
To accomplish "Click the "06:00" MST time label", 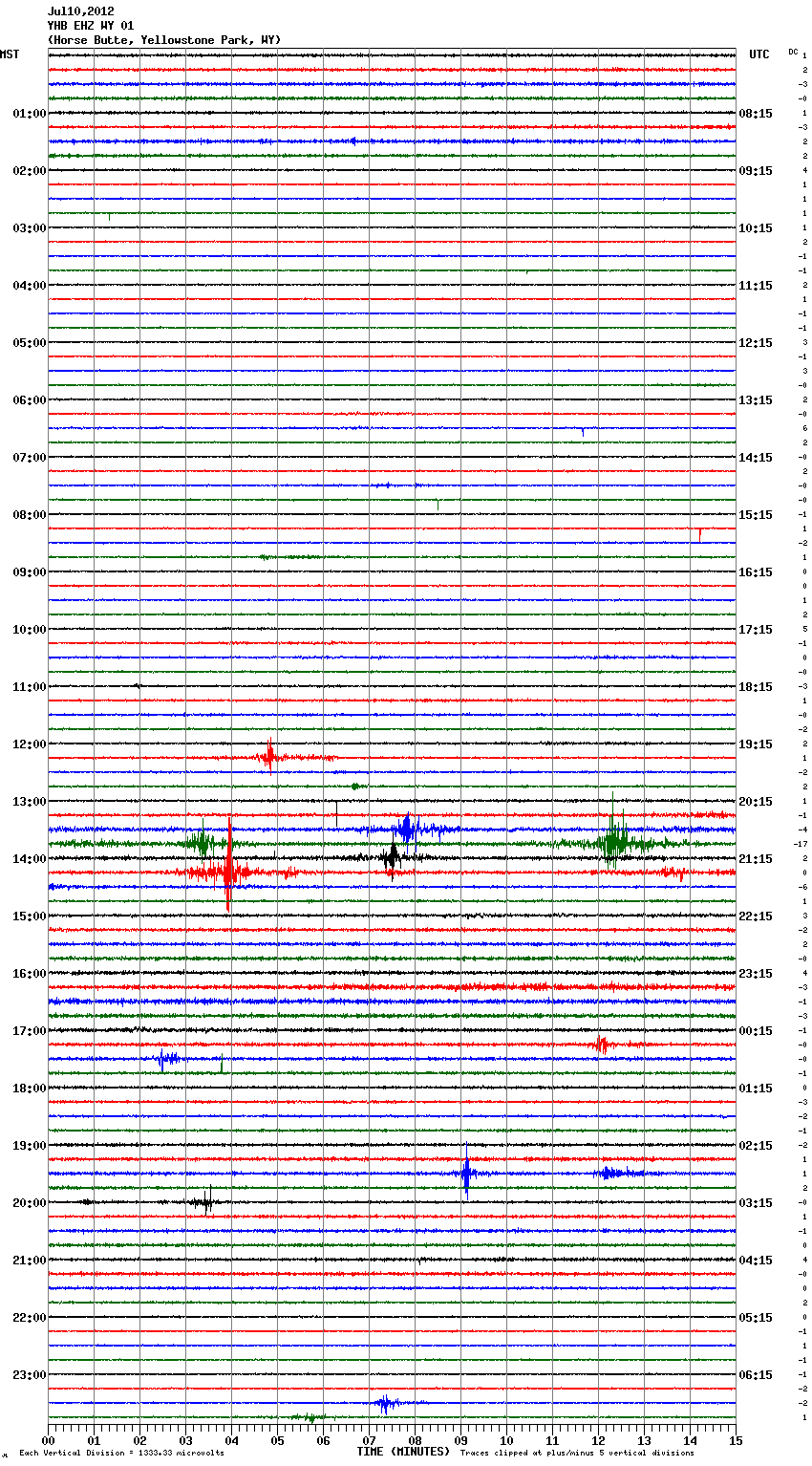I will pyautogui.click(x=29, y=400).
